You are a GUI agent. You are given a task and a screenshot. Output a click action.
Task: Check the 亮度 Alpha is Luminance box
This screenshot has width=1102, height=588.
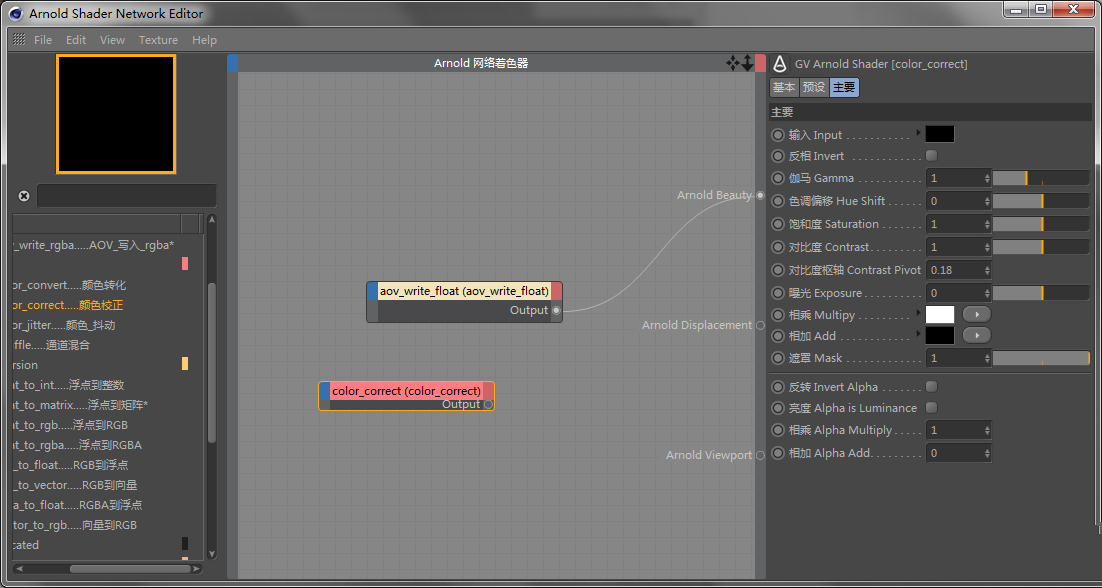932,408
